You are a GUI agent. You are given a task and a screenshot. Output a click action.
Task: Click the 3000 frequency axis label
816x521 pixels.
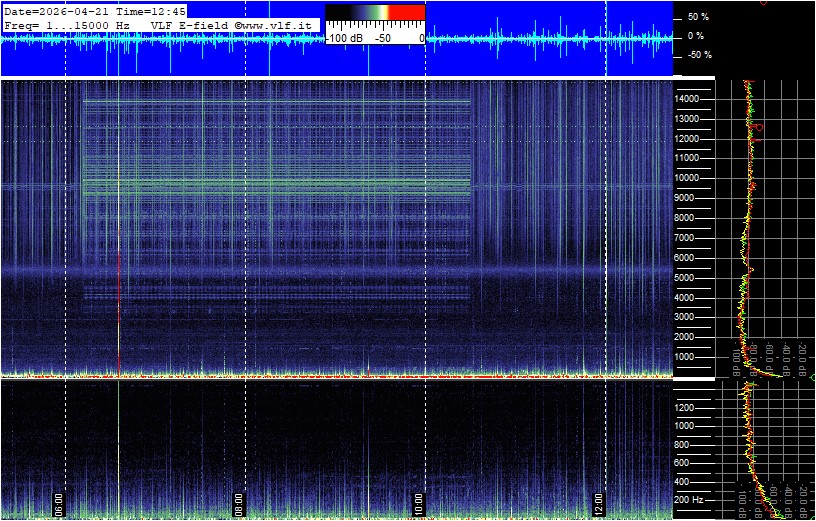[686, 317]
